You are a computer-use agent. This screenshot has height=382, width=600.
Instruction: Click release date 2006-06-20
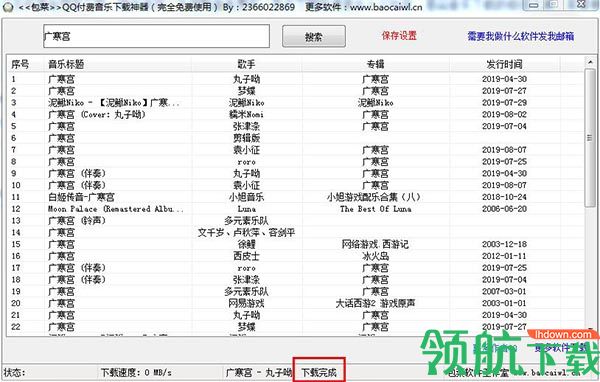tap(504, 209)
